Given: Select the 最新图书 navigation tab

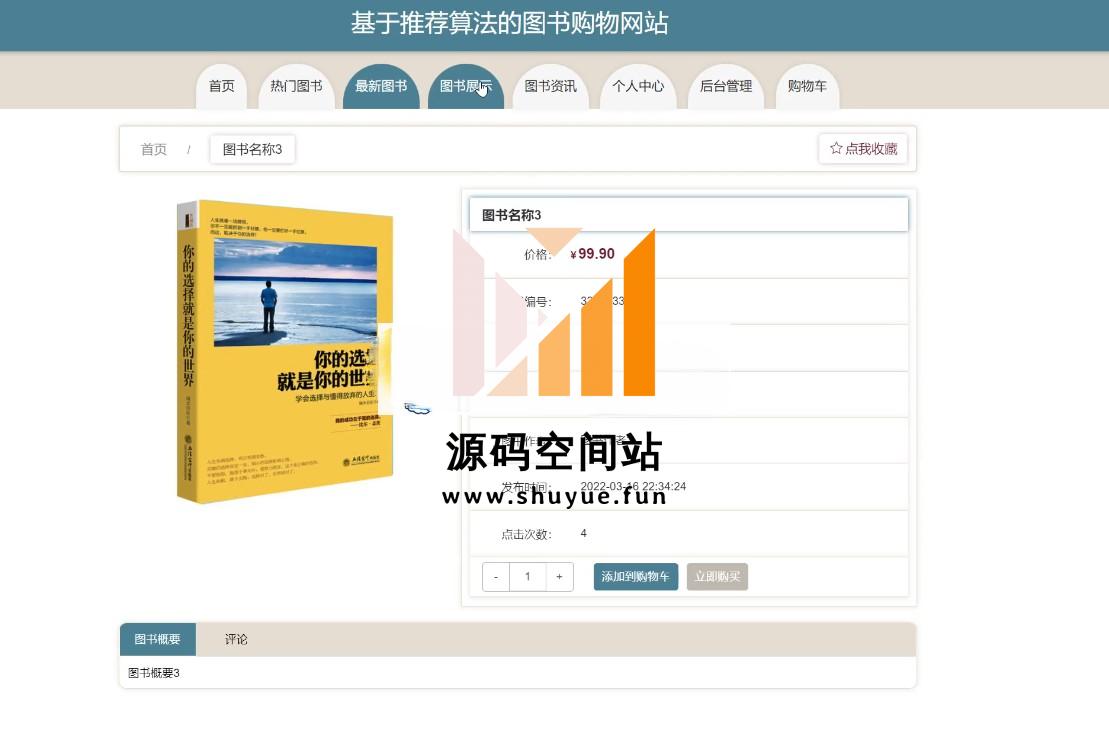Looking at the screenshot, I should point(381,86).
